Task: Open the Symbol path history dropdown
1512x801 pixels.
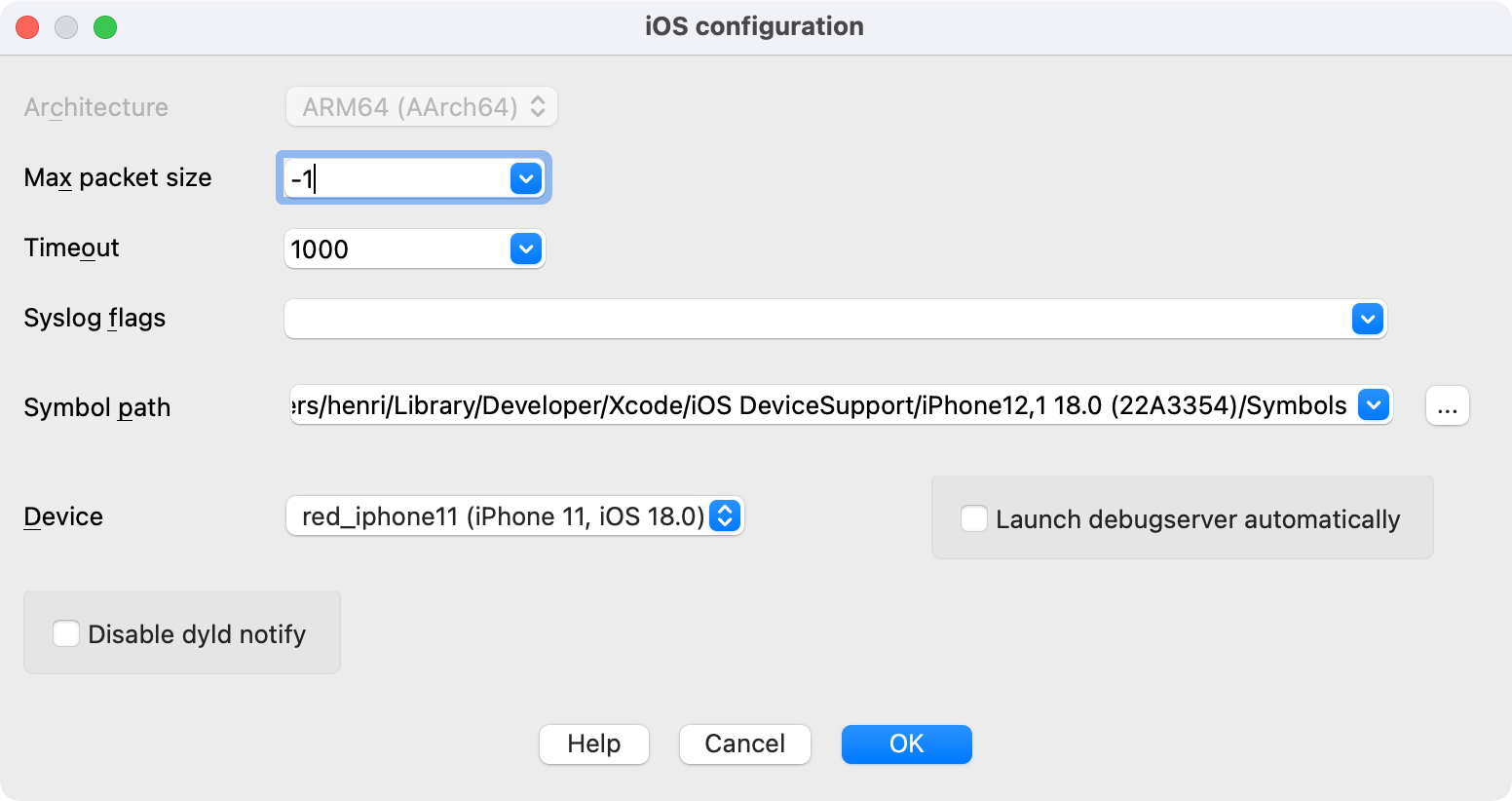Action: click(x=1374, y=405)
